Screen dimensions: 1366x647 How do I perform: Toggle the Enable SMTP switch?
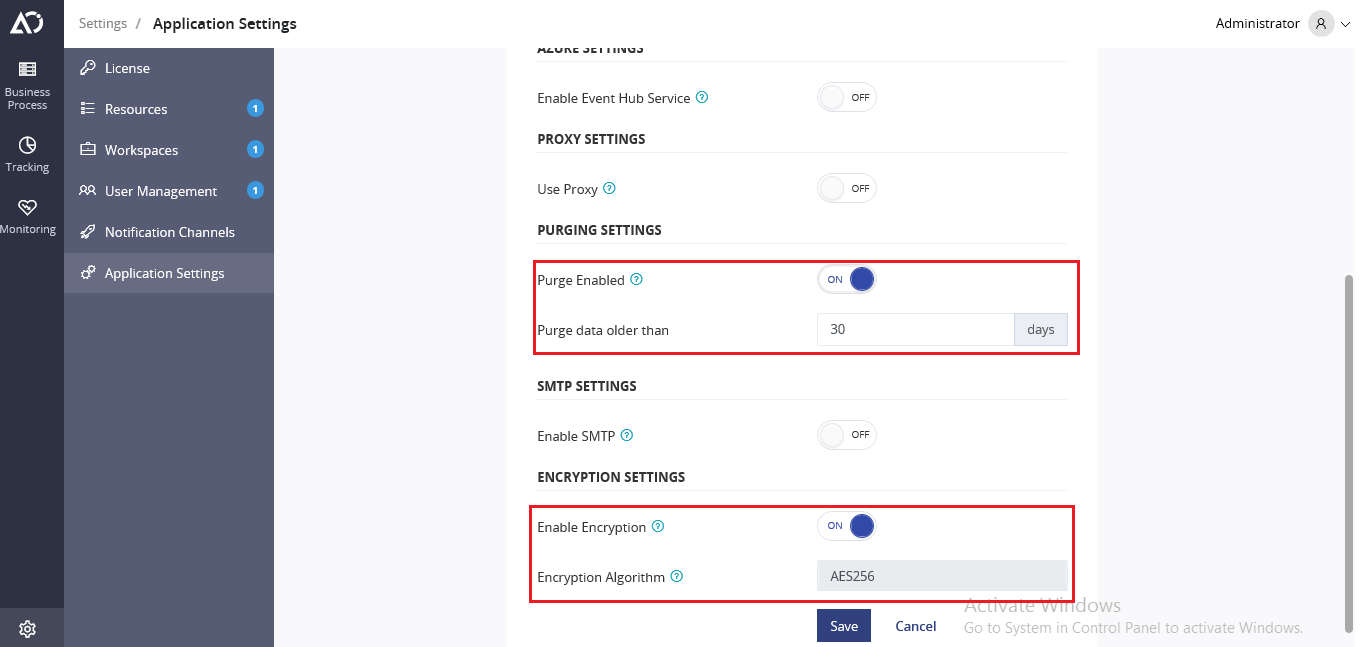[847, 435]
